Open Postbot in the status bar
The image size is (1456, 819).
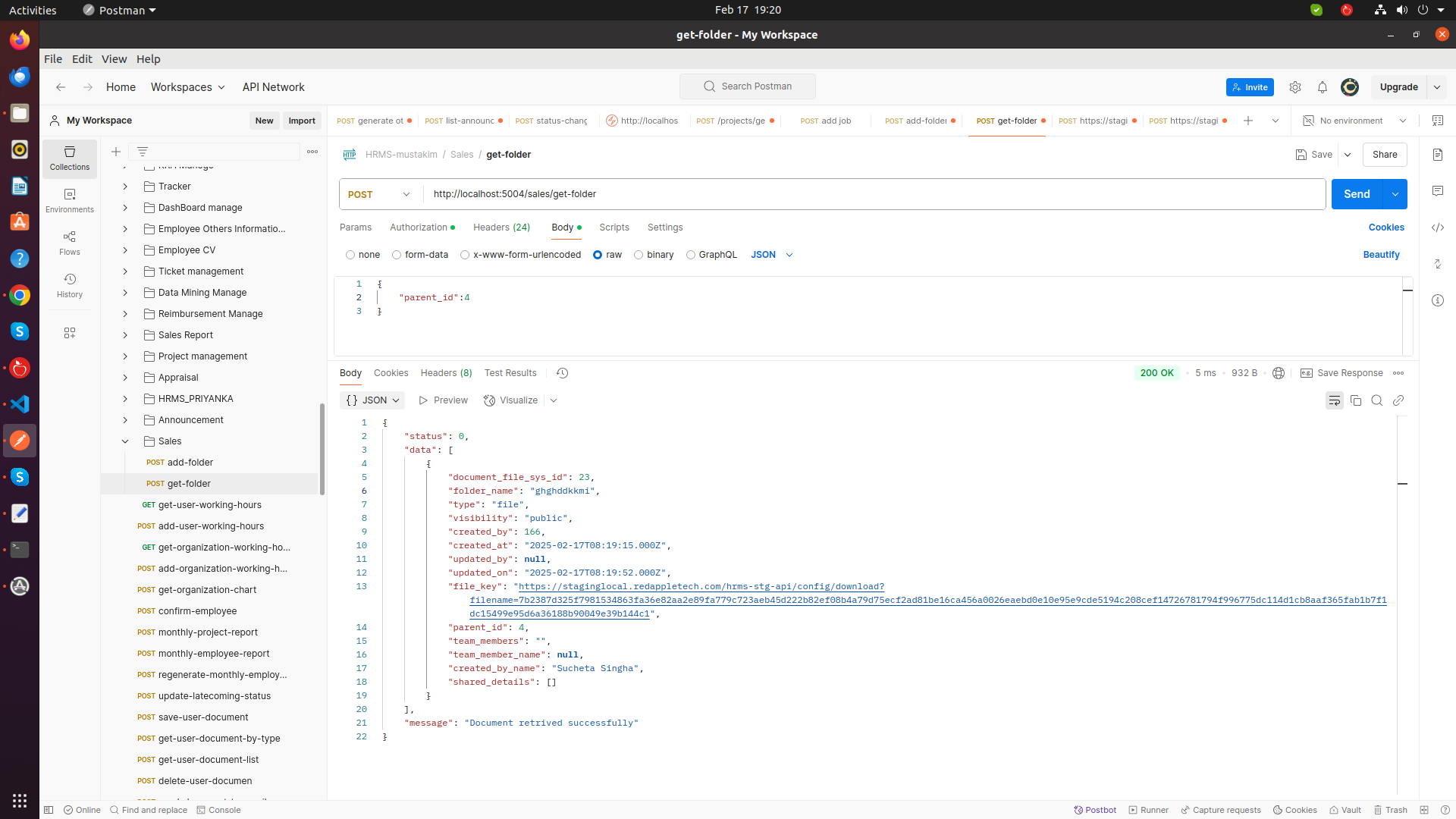coord(1095,810)
